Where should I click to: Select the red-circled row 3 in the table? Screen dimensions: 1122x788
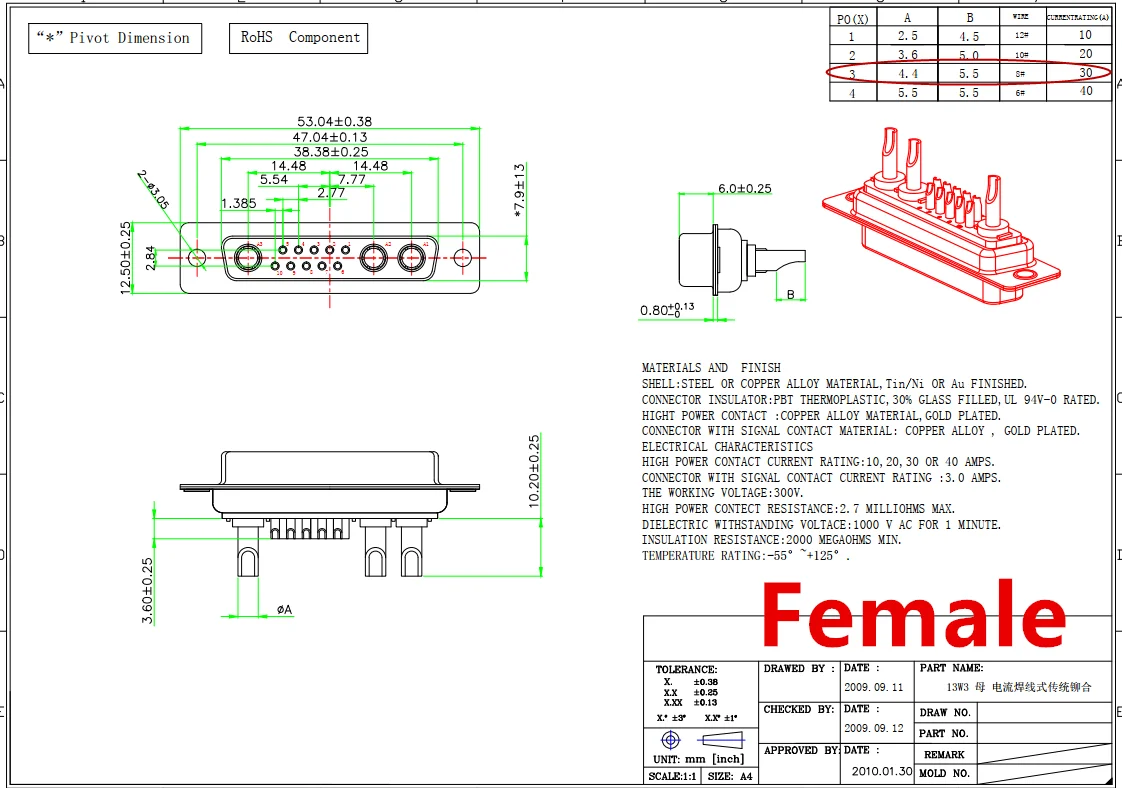pyautogui.click(x=969, y=73)
